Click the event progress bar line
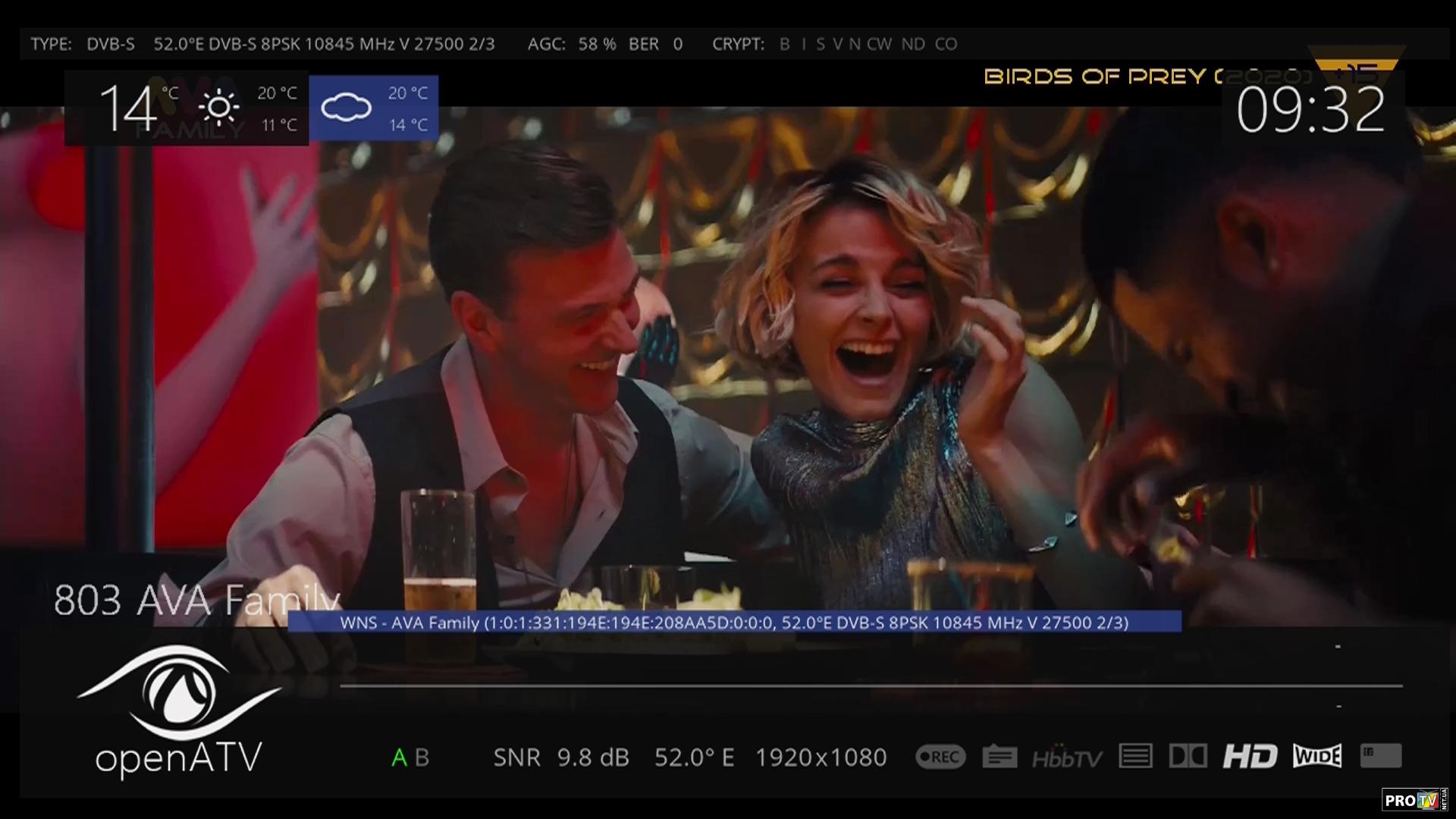 (871, 686)
